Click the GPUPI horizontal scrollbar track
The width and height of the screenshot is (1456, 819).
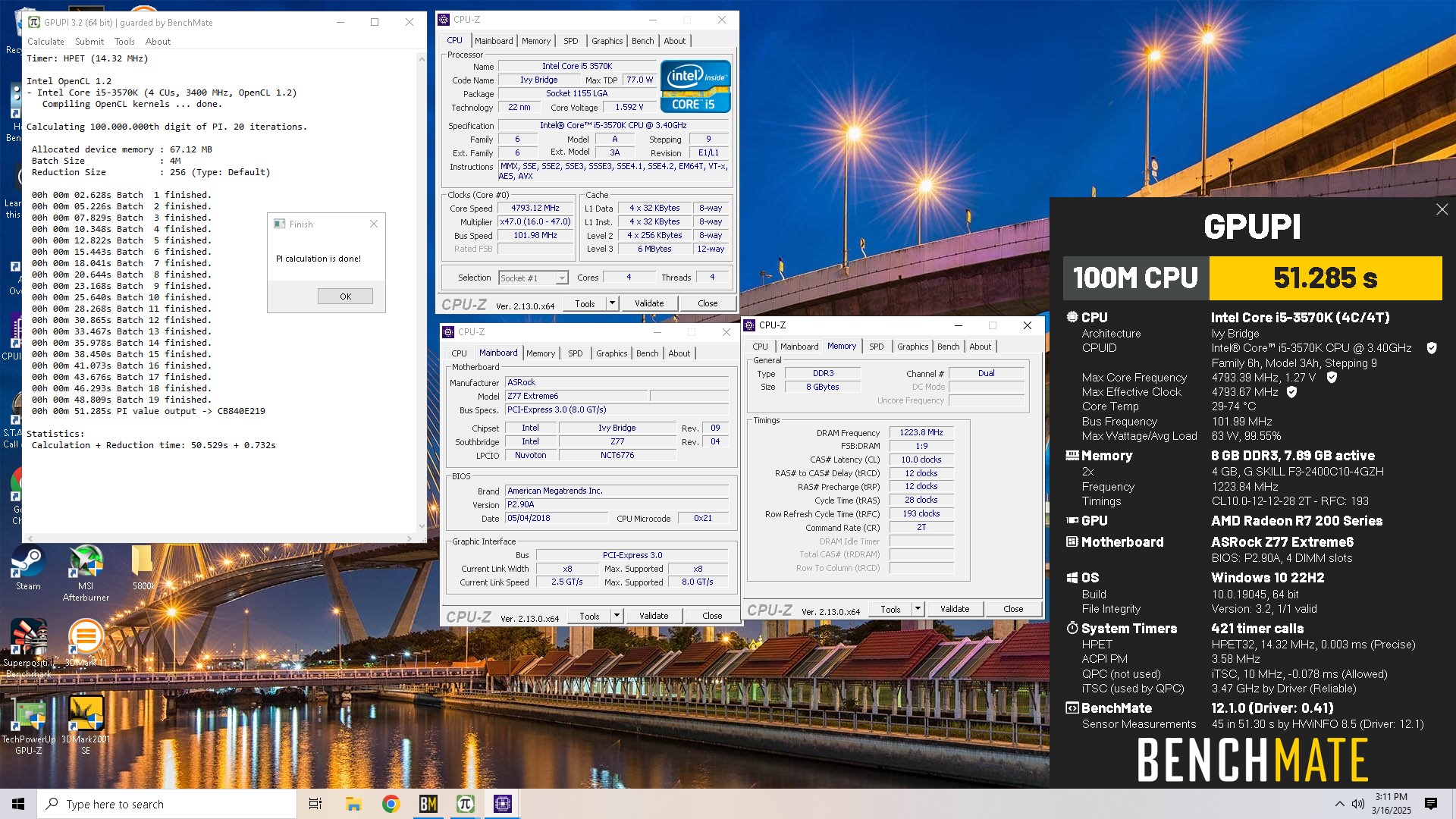(x=220, y=538)
